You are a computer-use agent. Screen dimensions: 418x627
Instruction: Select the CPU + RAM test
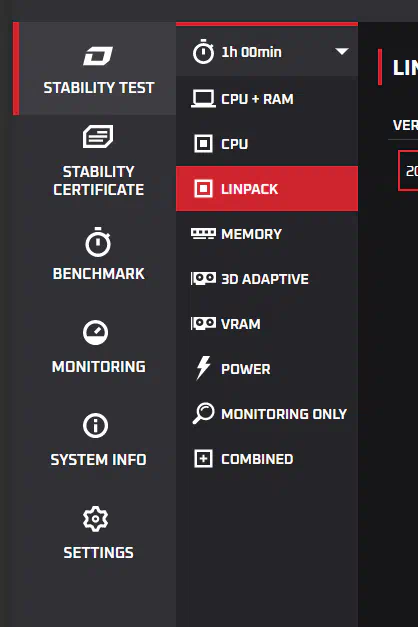point(267,99)
